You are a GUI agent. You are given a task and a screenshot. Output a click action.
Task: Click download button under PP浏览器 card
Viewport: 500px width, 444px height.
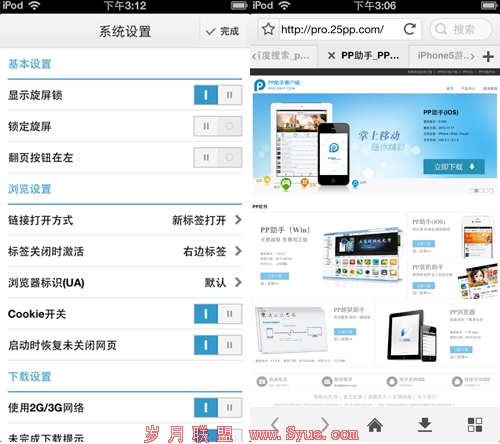coord(461,349)
